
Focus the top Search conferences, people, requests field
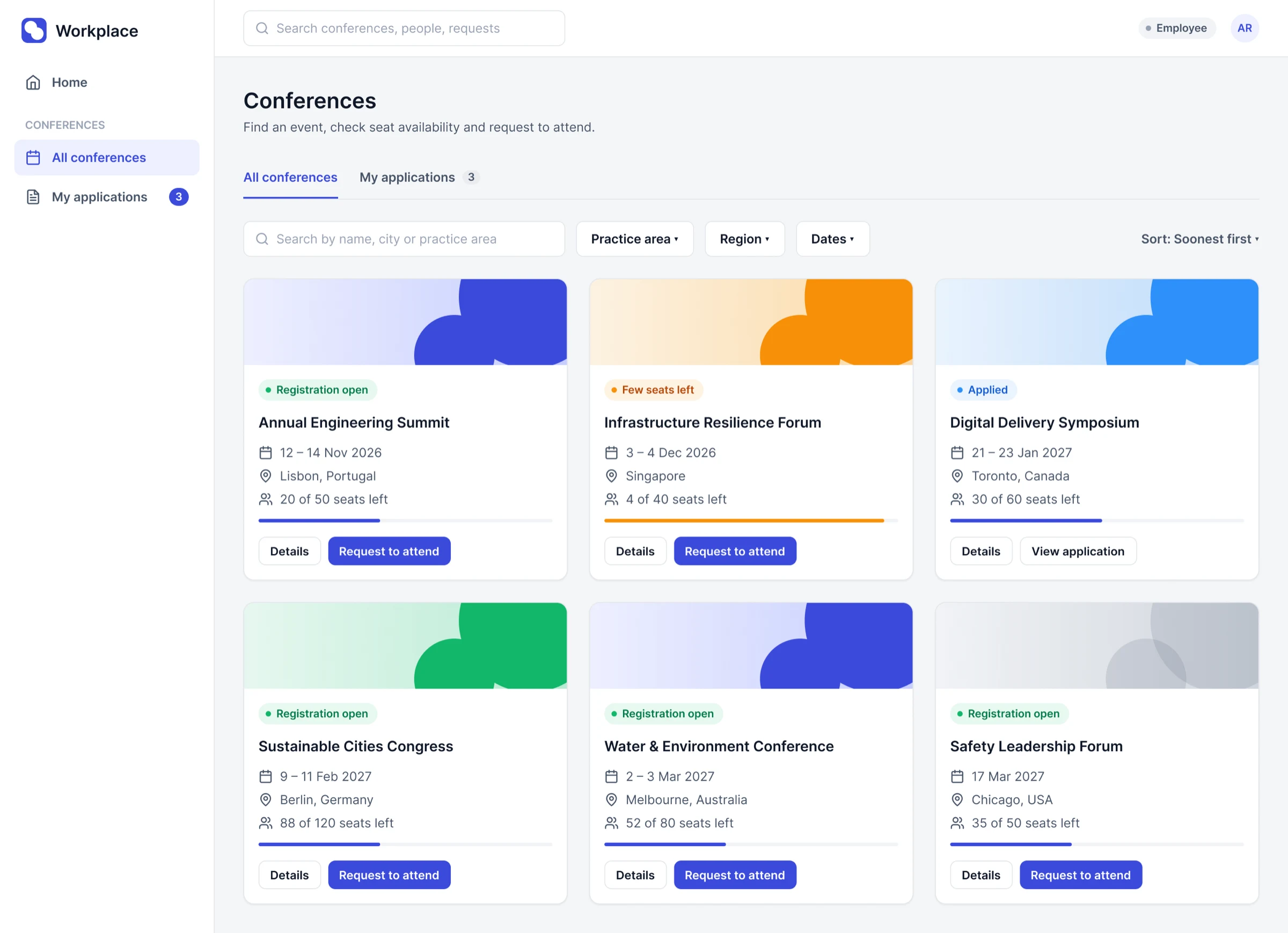[x=404, y=28]
